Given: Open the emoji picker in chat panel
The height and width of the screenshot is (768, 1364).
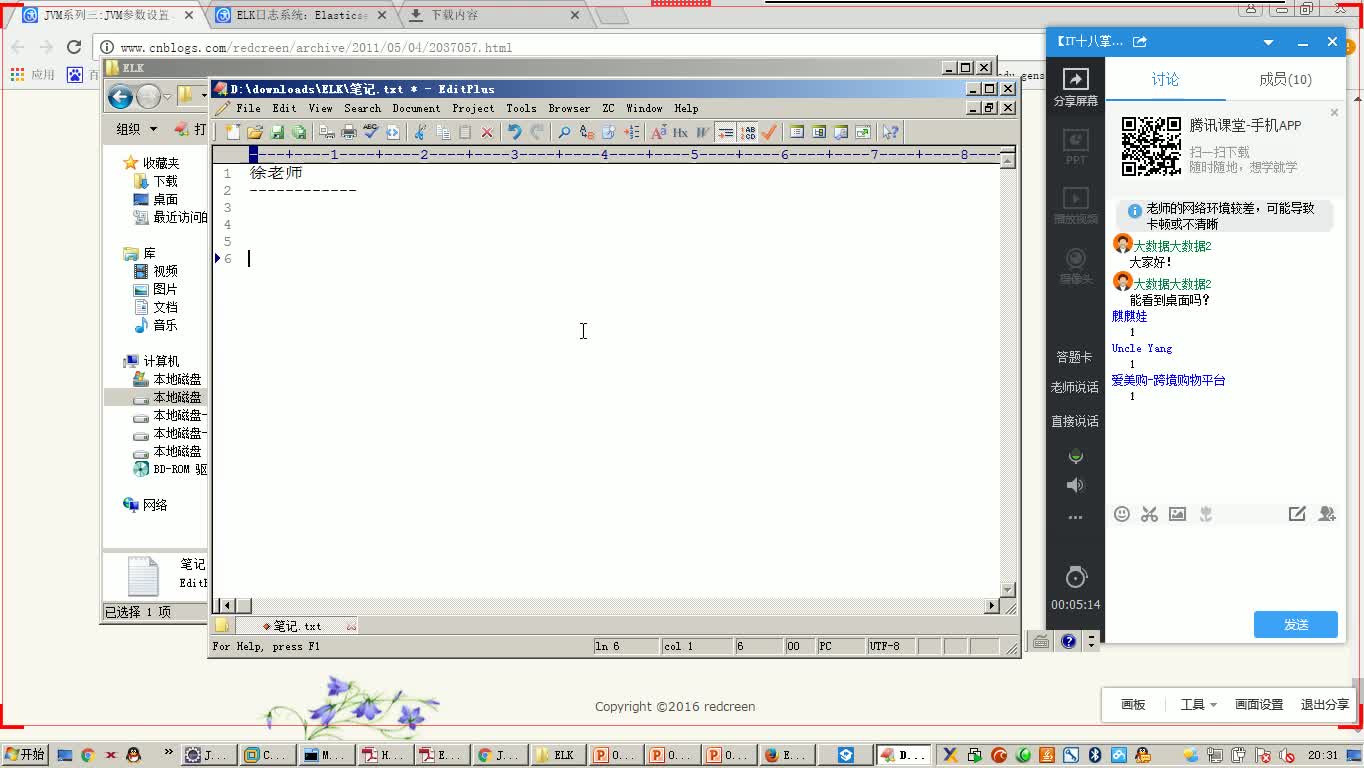Looking at the screenshot, I should [1122, 514].
